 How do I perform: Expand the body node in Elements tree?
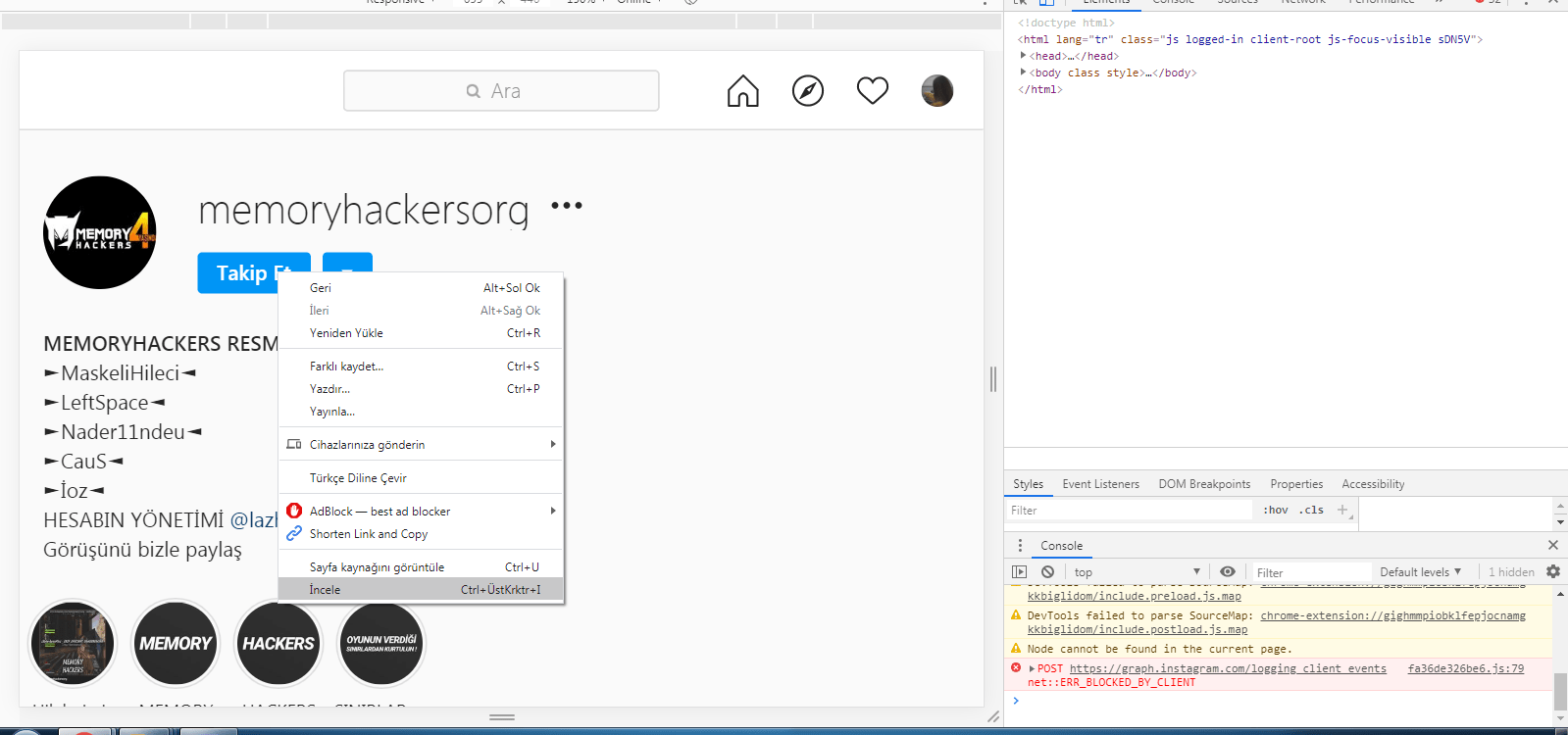(x=1024, y=73)
